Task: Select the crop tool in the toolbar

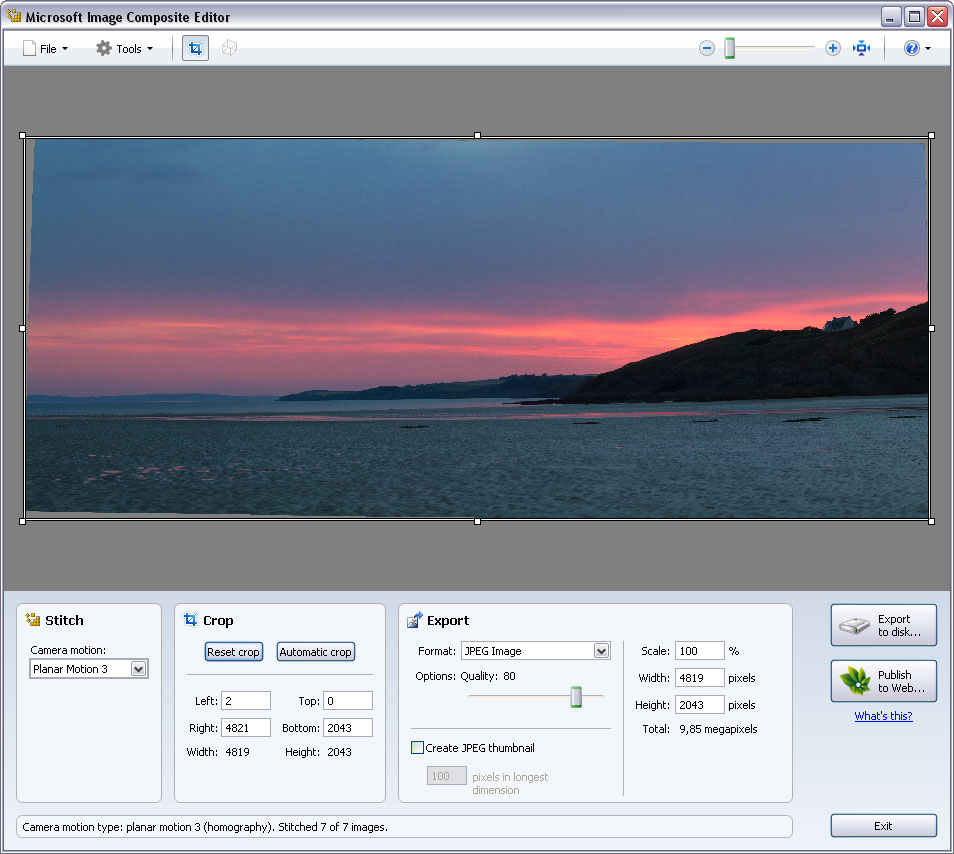Action: pyautogui.click(x=195, y=48)
